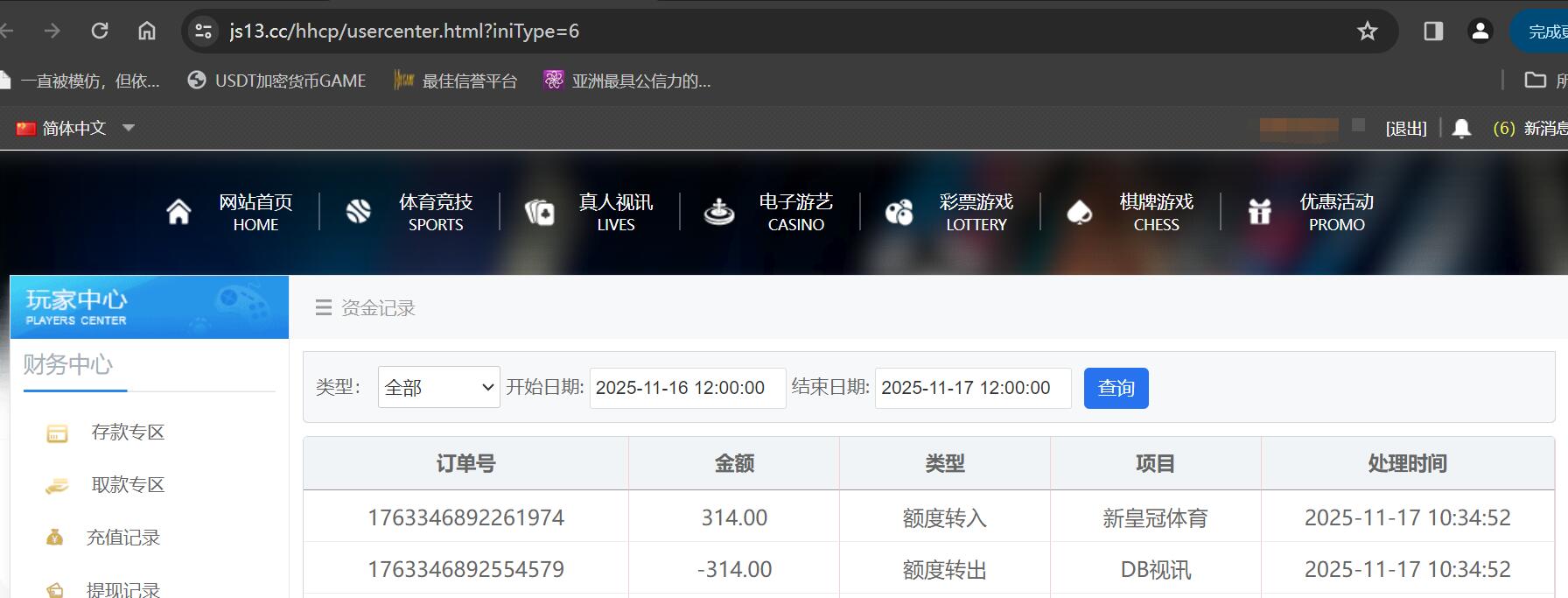This screenshot has width=1568, height=598.
Task: Go to 网站首页 HOME menu
Action: (255, 212)
